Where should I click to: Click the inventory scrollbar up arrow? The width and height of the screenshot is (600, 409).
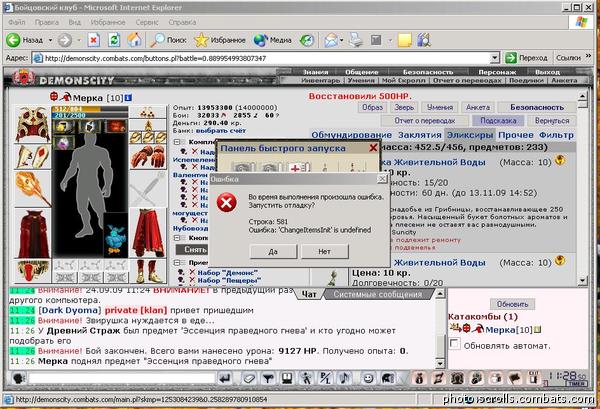[582, 96]
